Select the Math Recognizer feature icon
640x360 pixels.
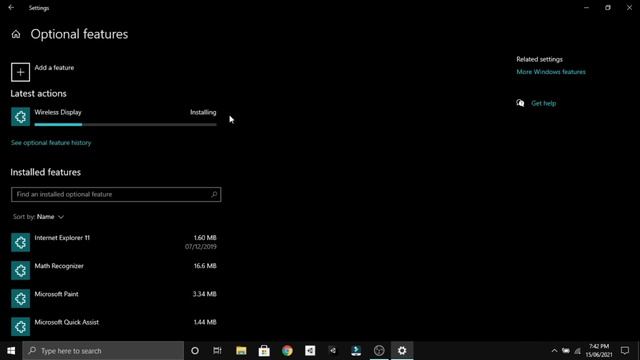pyautogui.click(x=20, y=271)
